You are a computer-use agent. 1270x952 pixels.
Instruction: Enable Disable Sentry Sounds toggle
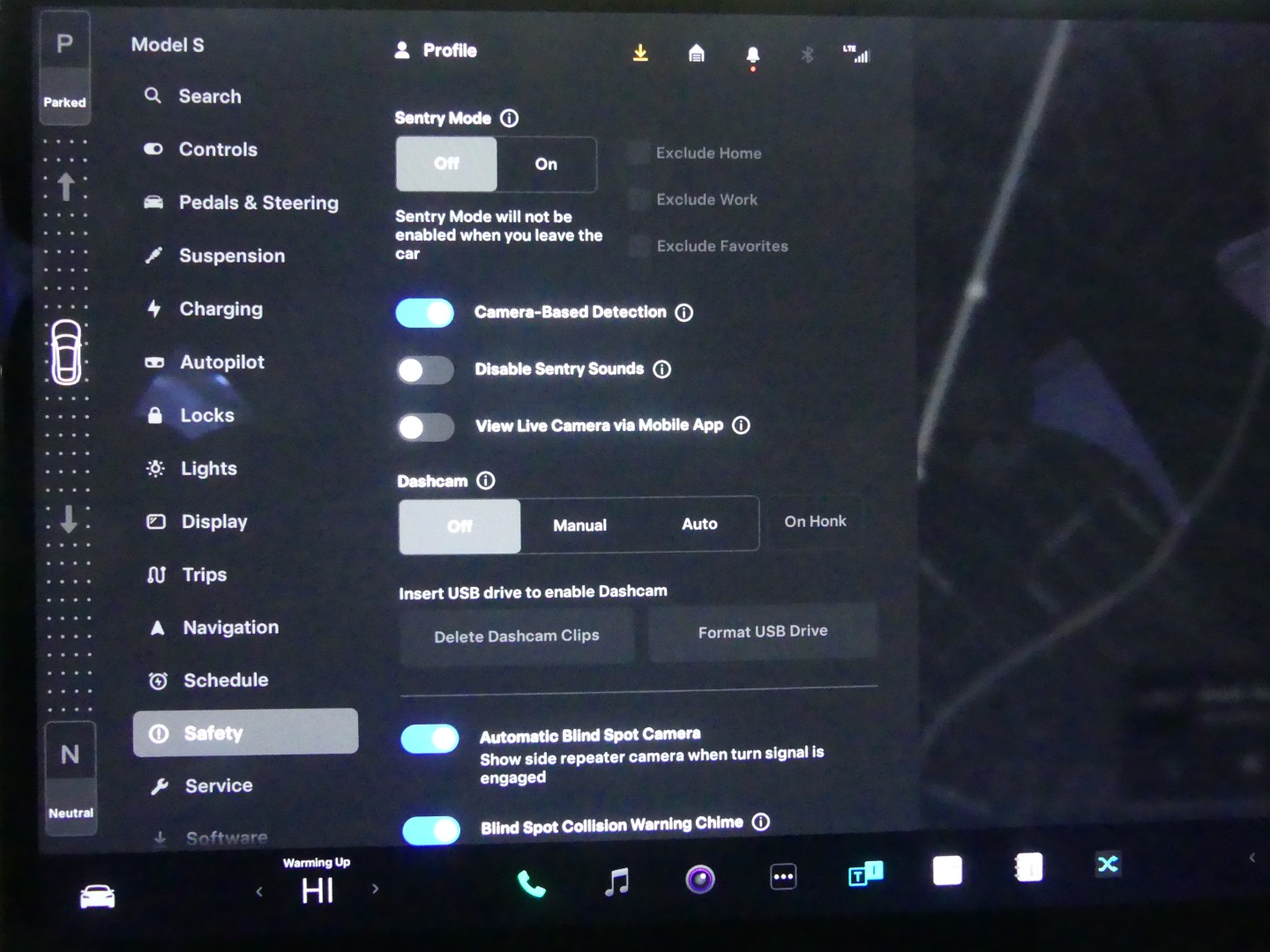click(425, 370)
